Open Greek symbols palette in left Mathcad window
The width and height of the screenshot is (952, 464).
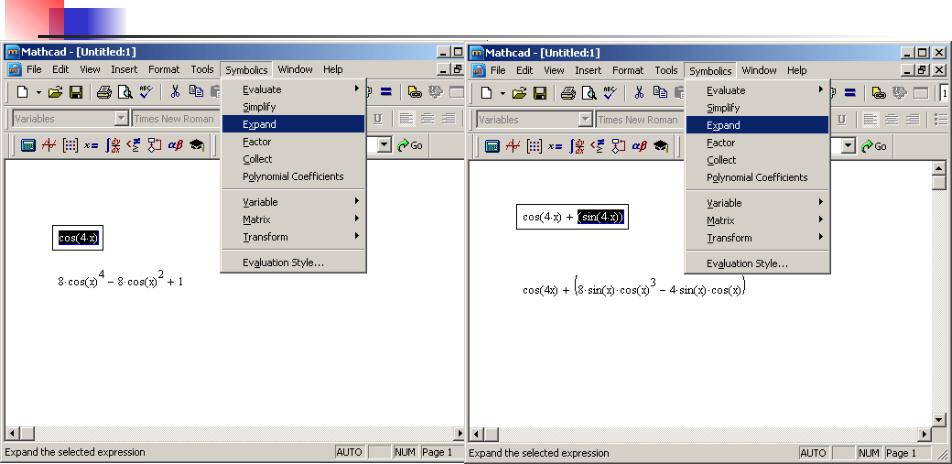175,146
